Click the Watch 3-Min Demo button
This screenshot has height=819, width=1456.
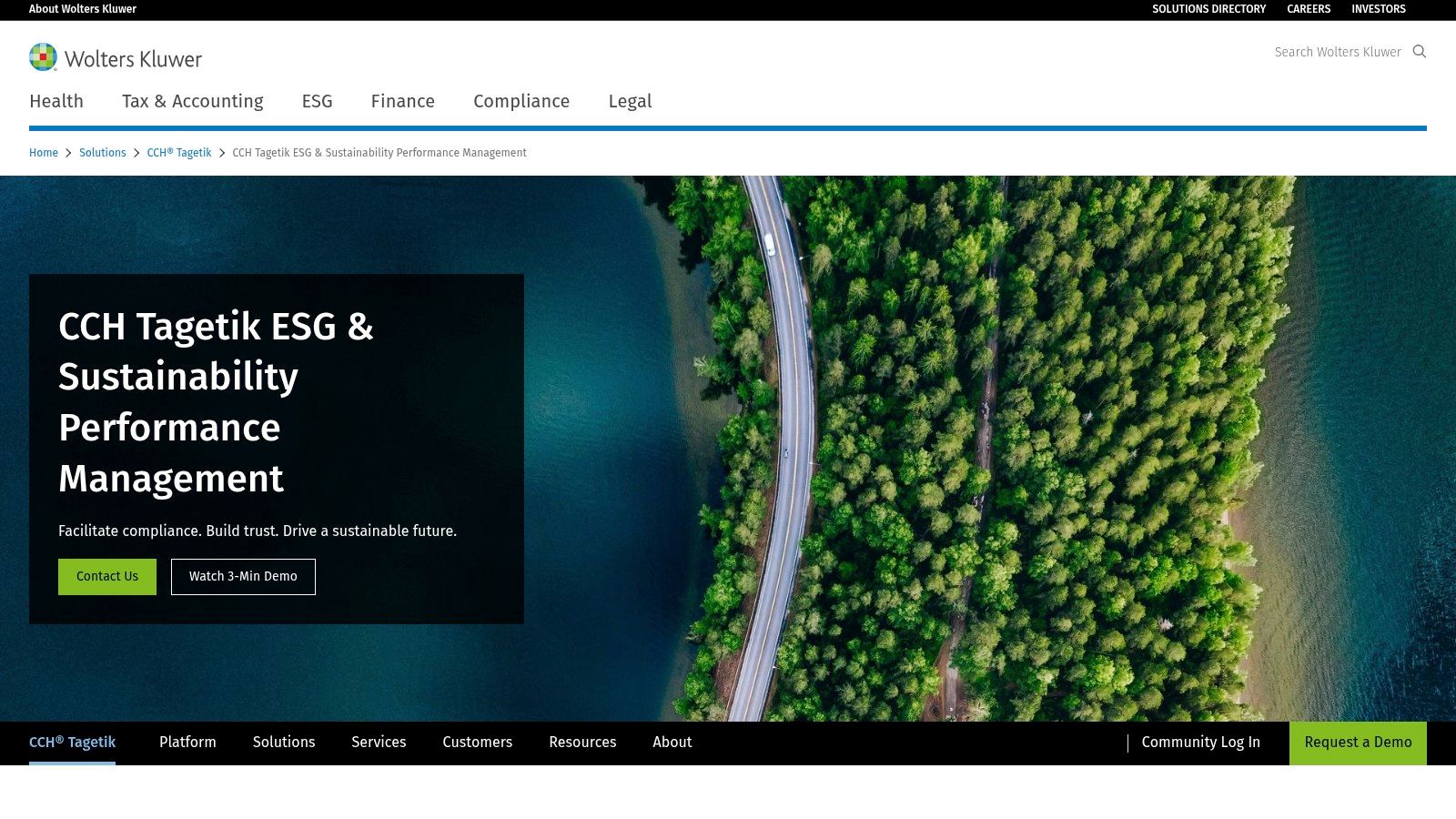pos(243,577)
